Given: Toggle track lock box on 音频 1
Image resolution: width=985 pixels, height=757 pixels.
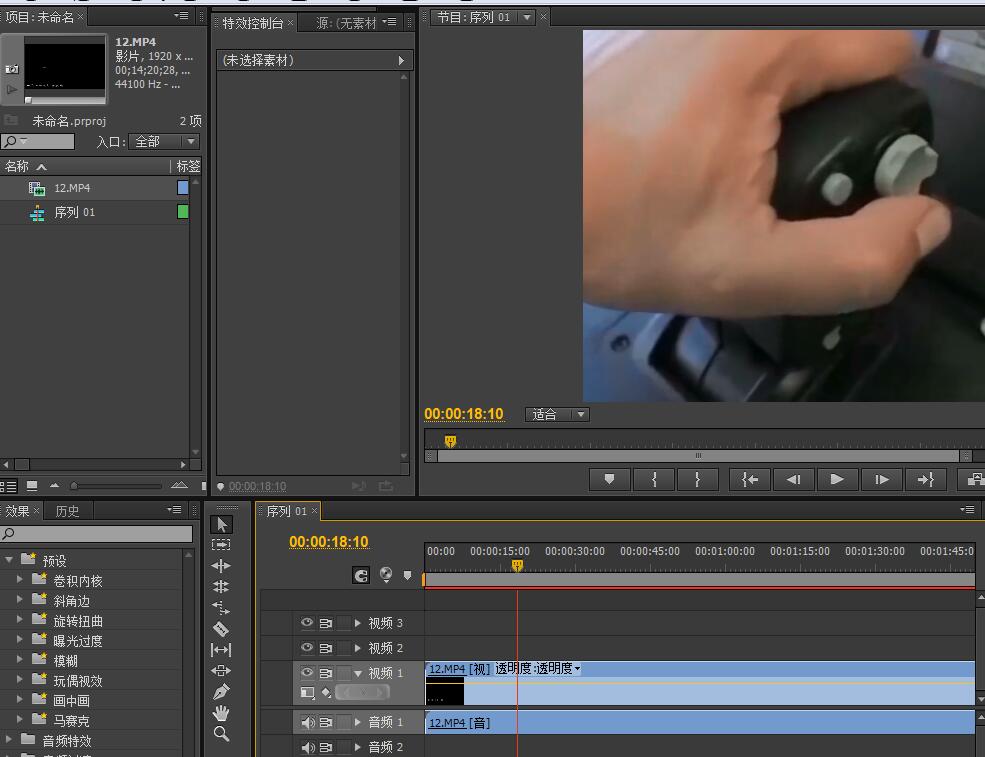Looking at the screenshot, I should [x=344, y=722].
